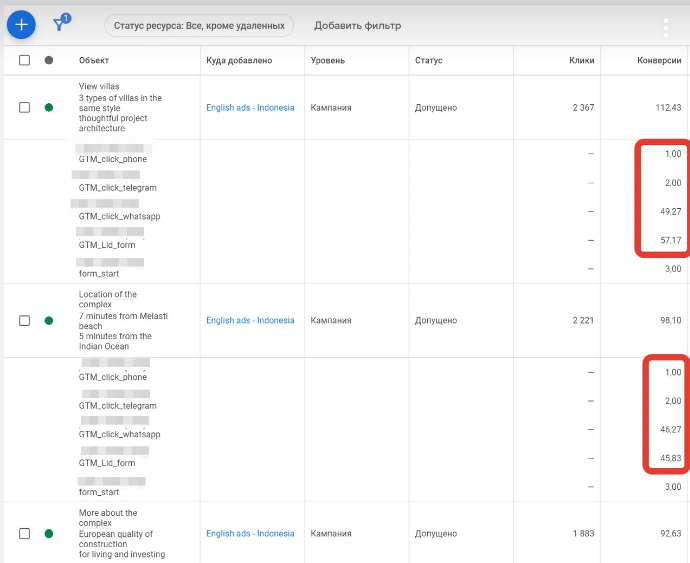Sort by the Конверсии column header
Screen dimensions: 690x563
[x=658, y=60]
